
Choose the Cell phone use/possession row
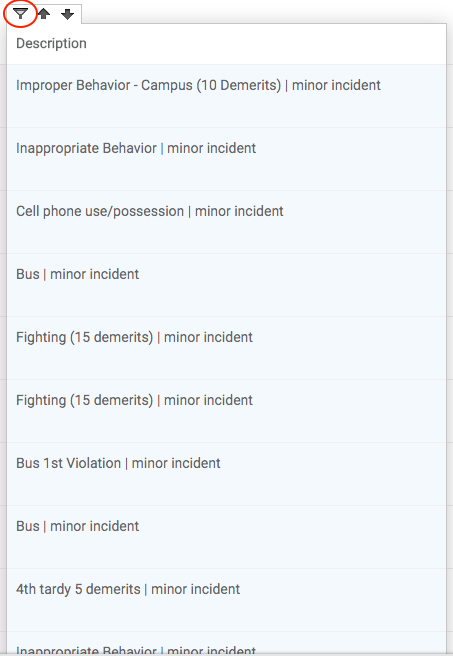(226, 222)
